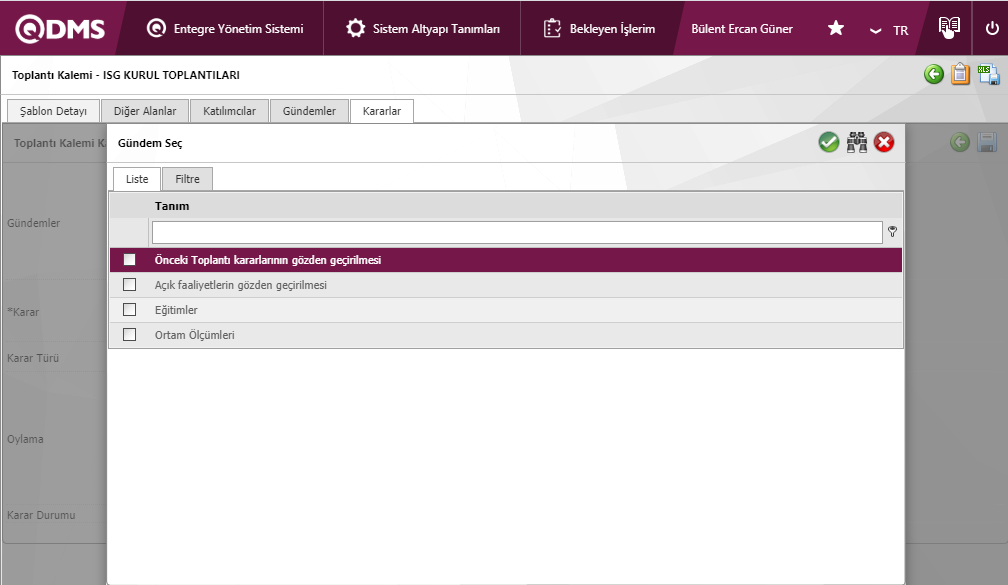
Task: Click dimmed save floppy icon behind dialog
Action: point(987,142)
